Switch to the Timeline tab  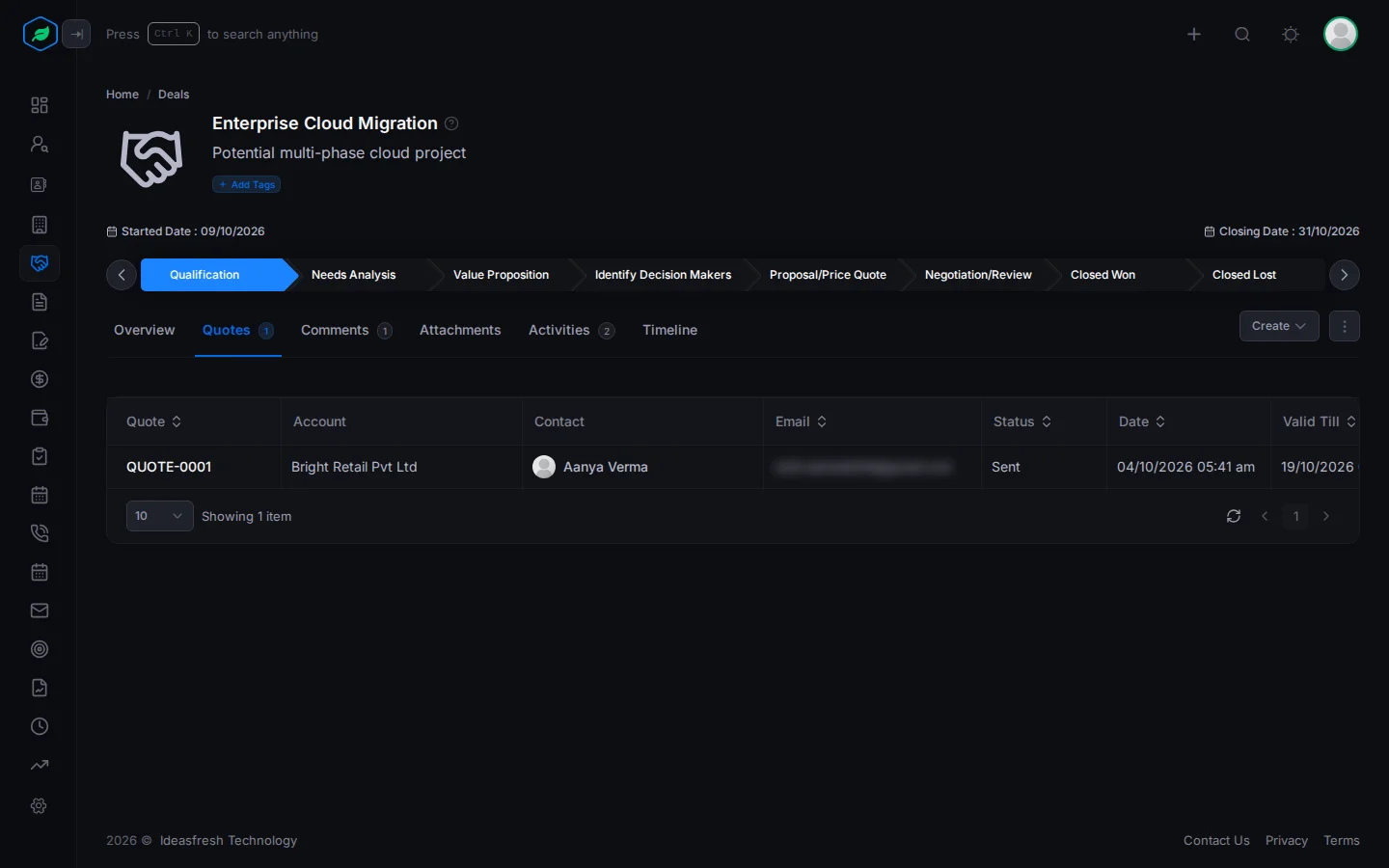tap(669, 330)
